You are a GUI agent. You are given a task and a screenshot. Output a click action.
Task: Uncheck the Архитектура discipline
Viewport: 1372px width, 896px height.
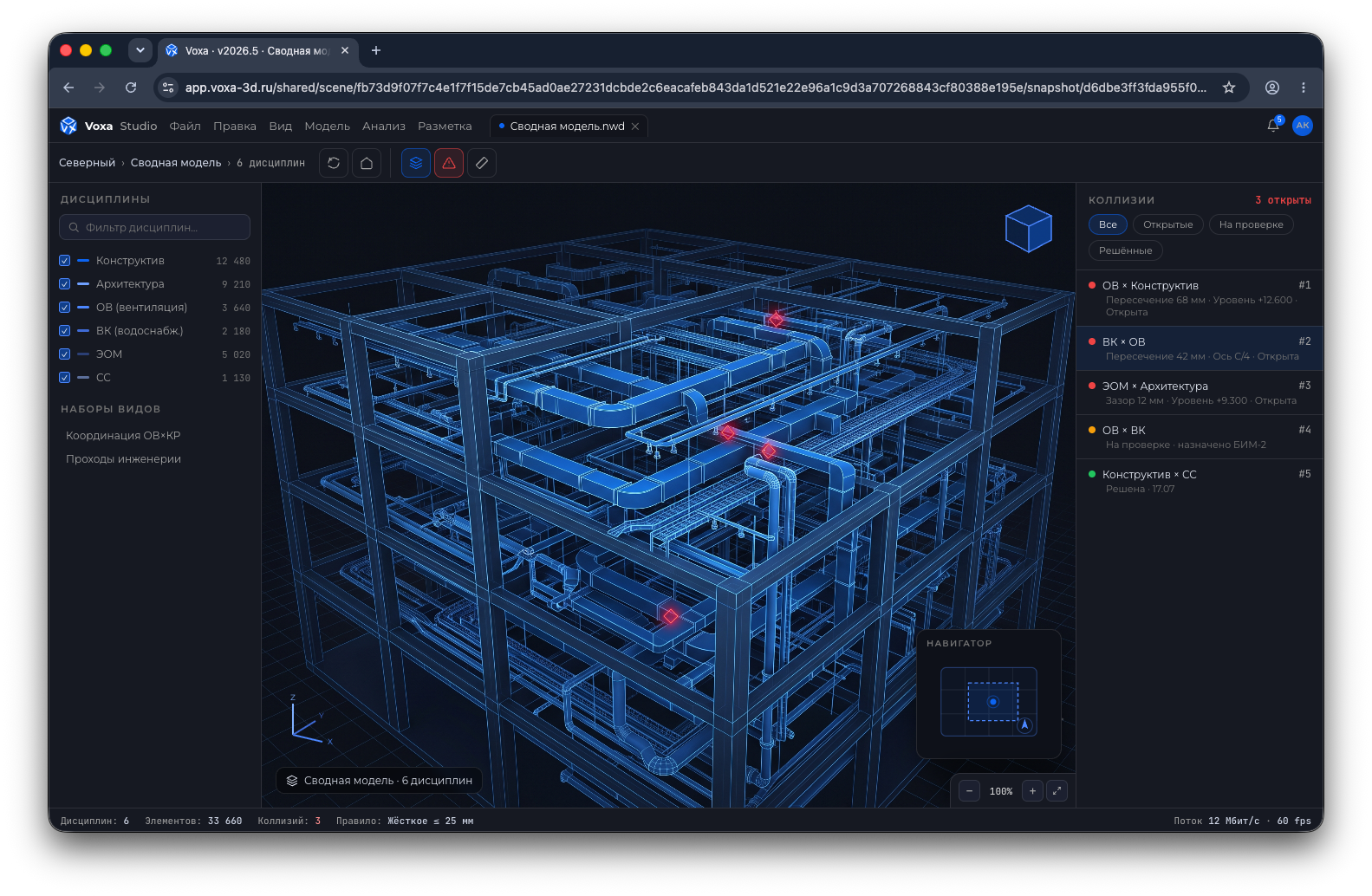click(x=65, y=284)
